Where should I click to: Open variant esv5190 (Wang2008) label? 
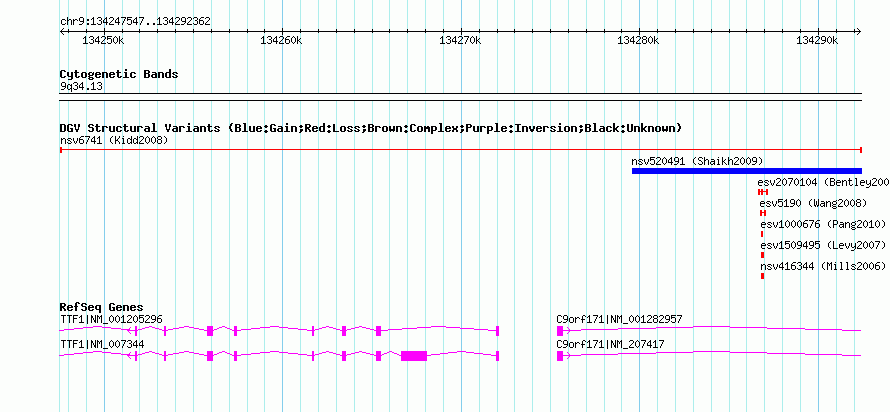[x=813, y=203]
